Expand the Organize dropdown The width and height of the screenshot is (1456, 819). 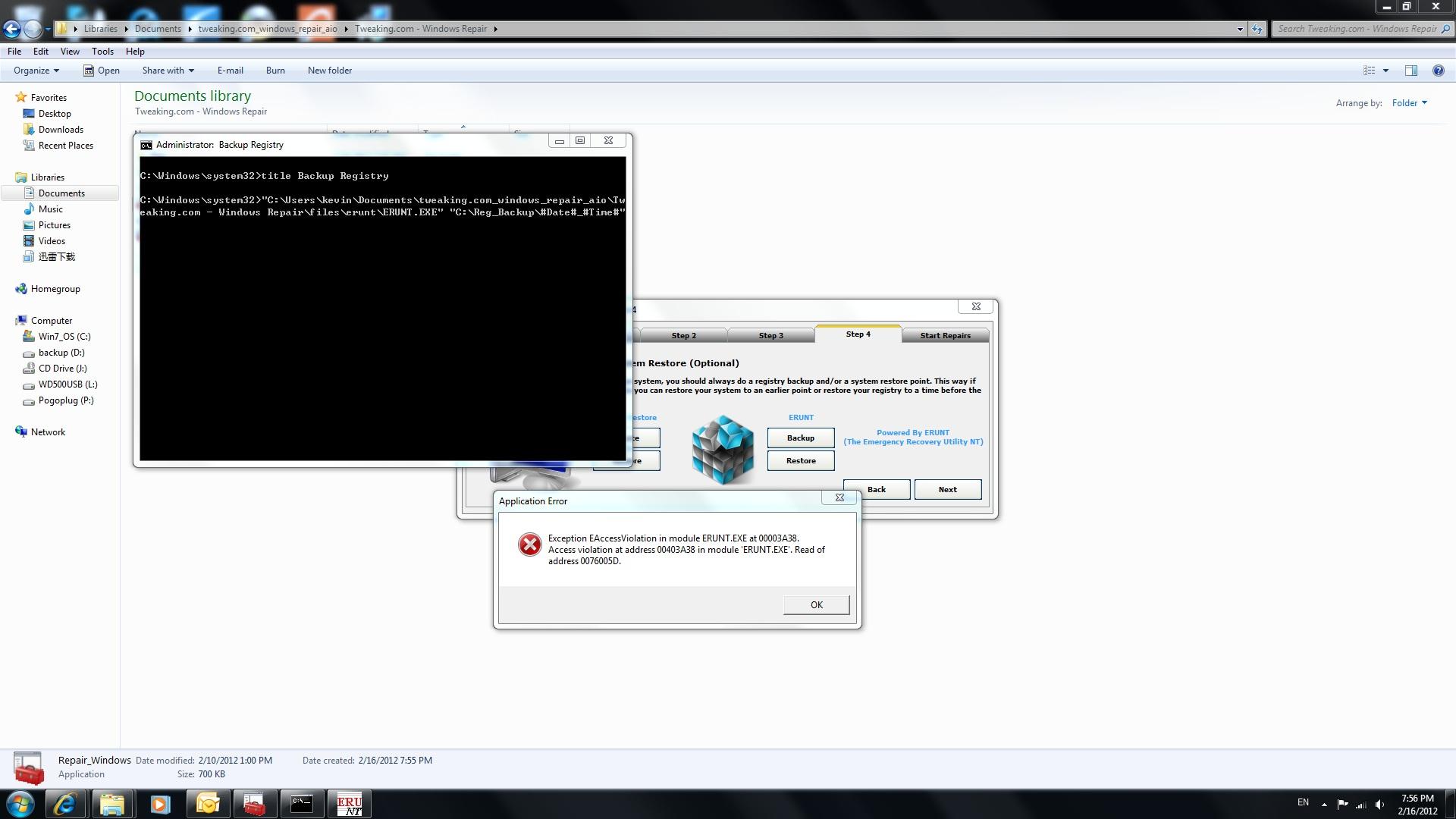tap(36, 71)
